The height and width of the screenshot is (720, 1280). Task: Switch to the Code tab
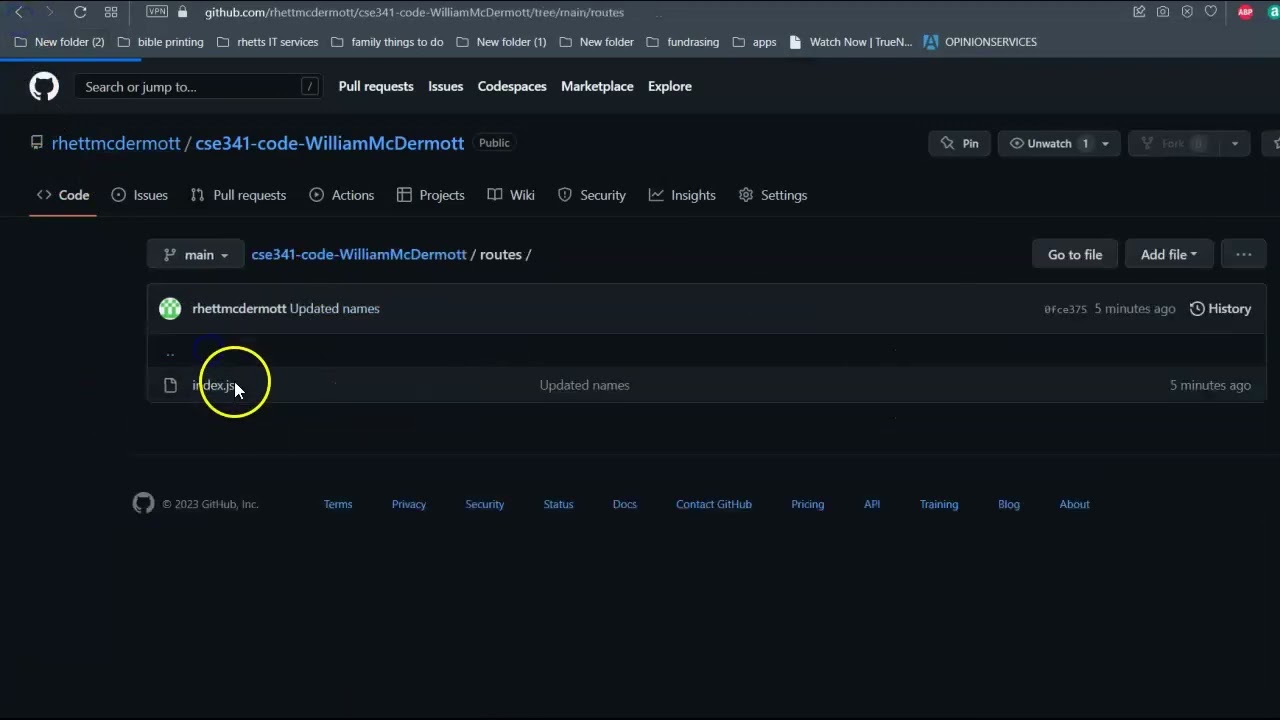point(63,195)
